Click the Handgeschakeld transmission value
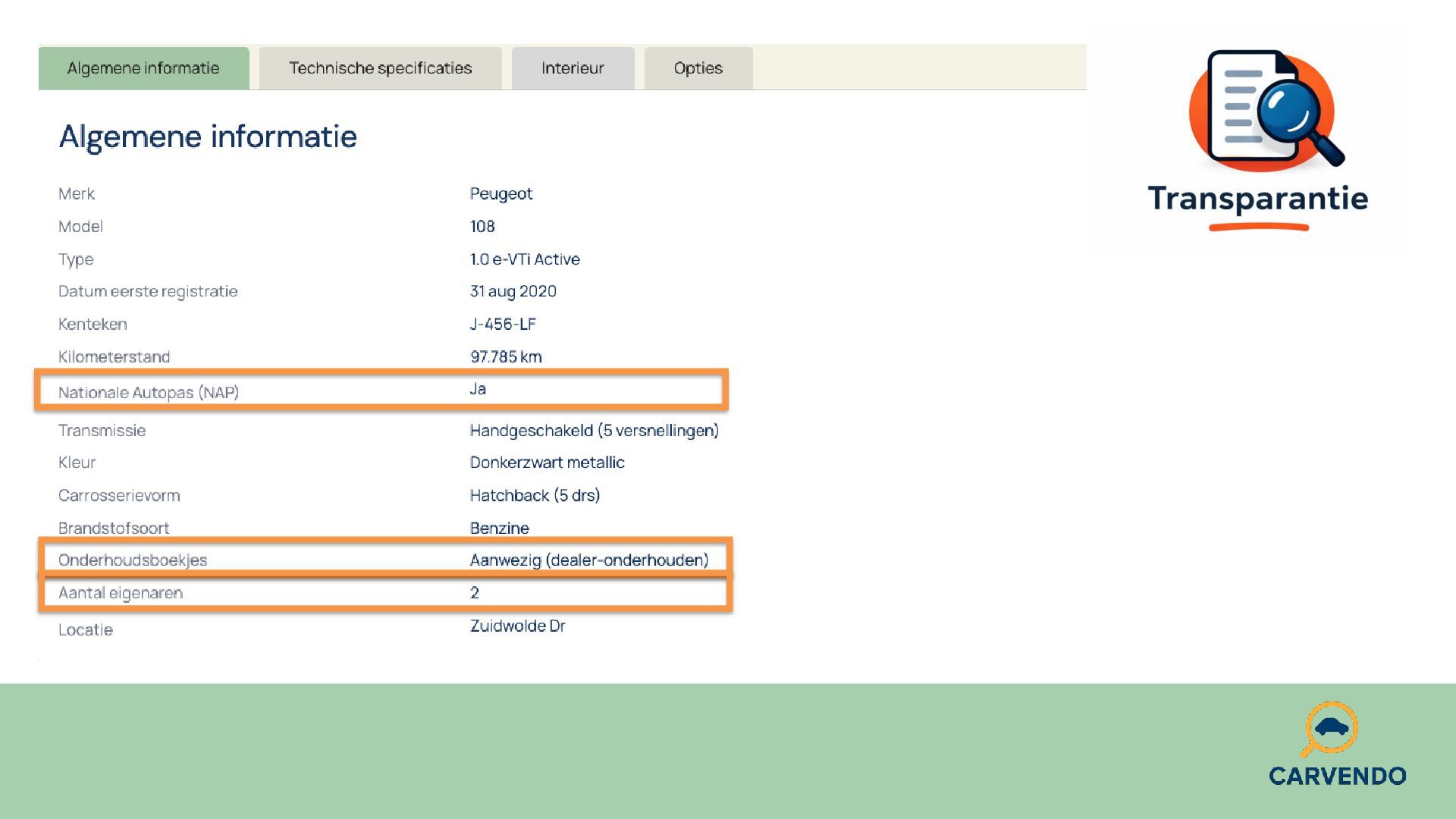Viewport: 1456px width, 819px height. pyautogui.click(x=594, y=431)
